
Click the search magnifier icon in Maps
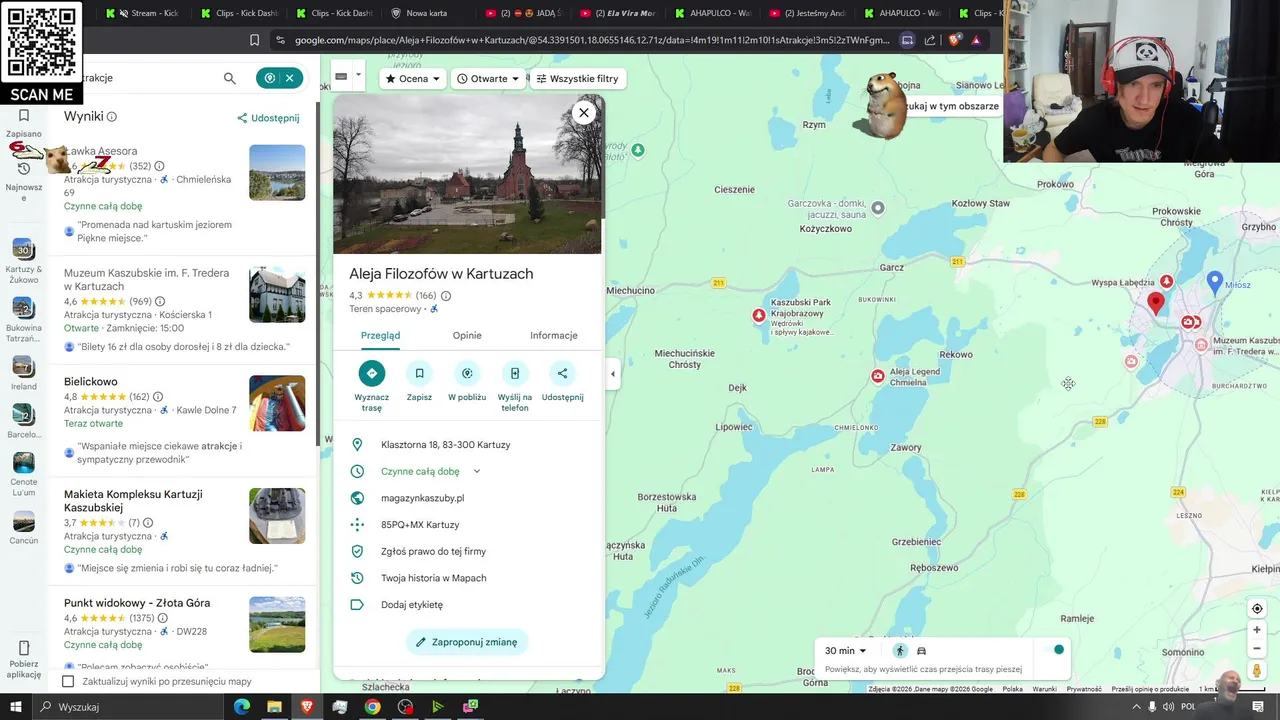click(x=230, y=78)
